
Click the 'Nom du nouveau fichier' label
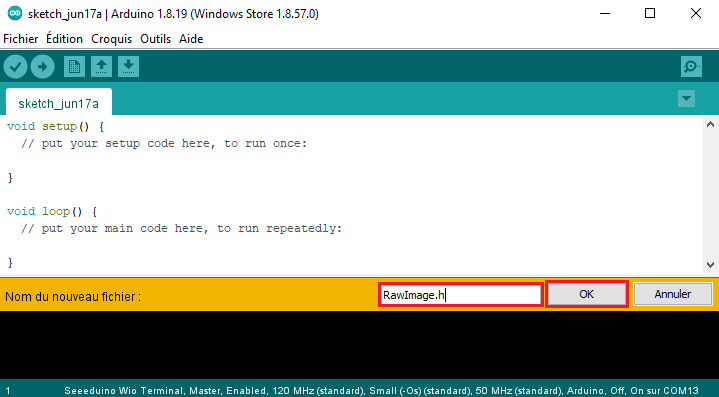point(73,297)
